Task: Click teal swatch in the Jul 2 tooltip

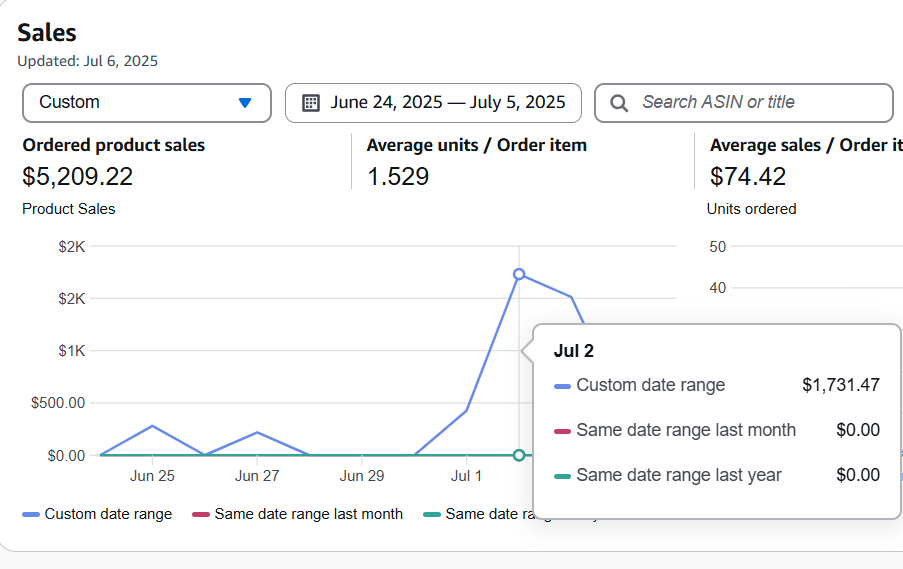Action: [x=562, y=476]
